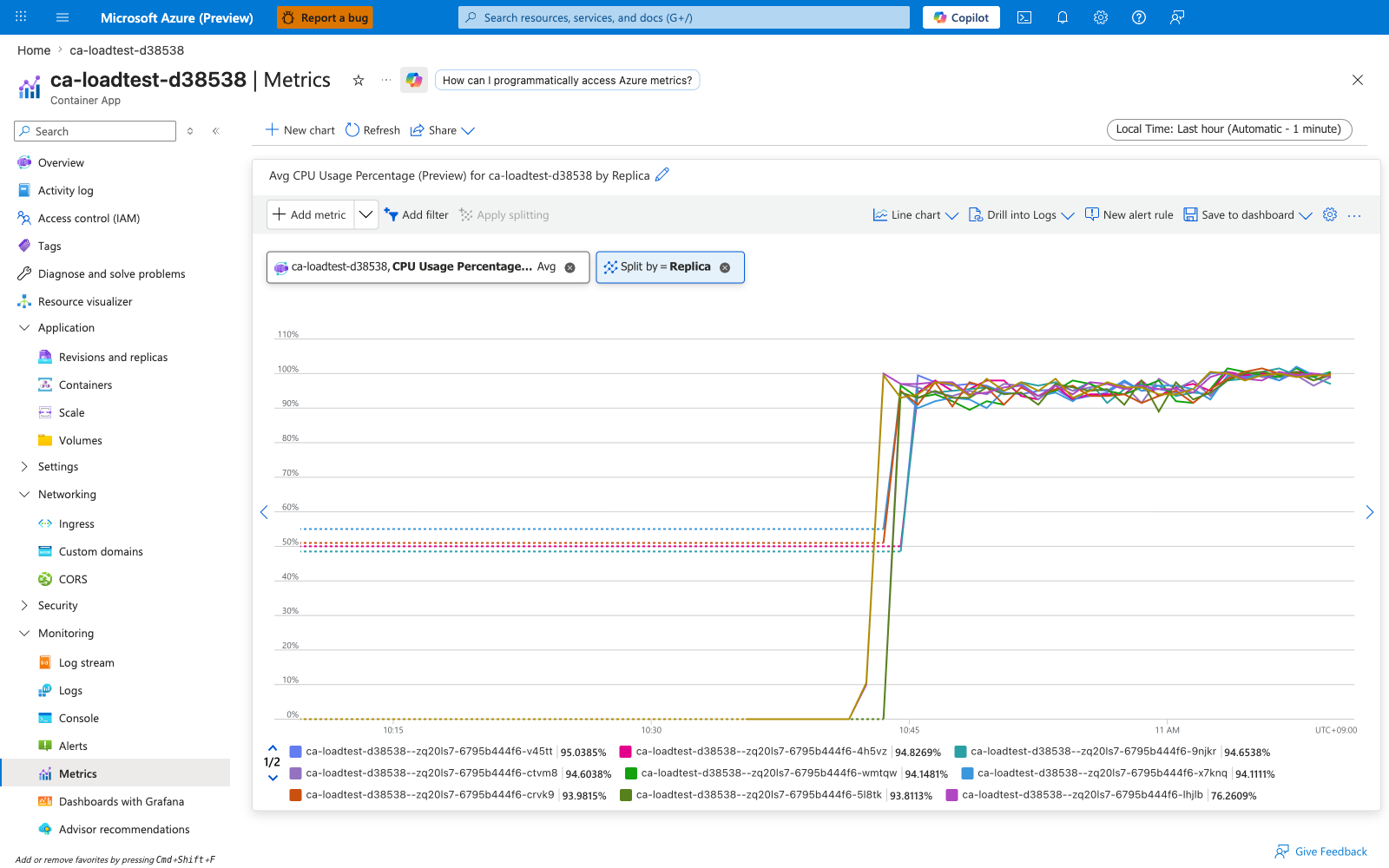Open the Share dropdown
Screen dimensions: 1389x868
point(443,130)
